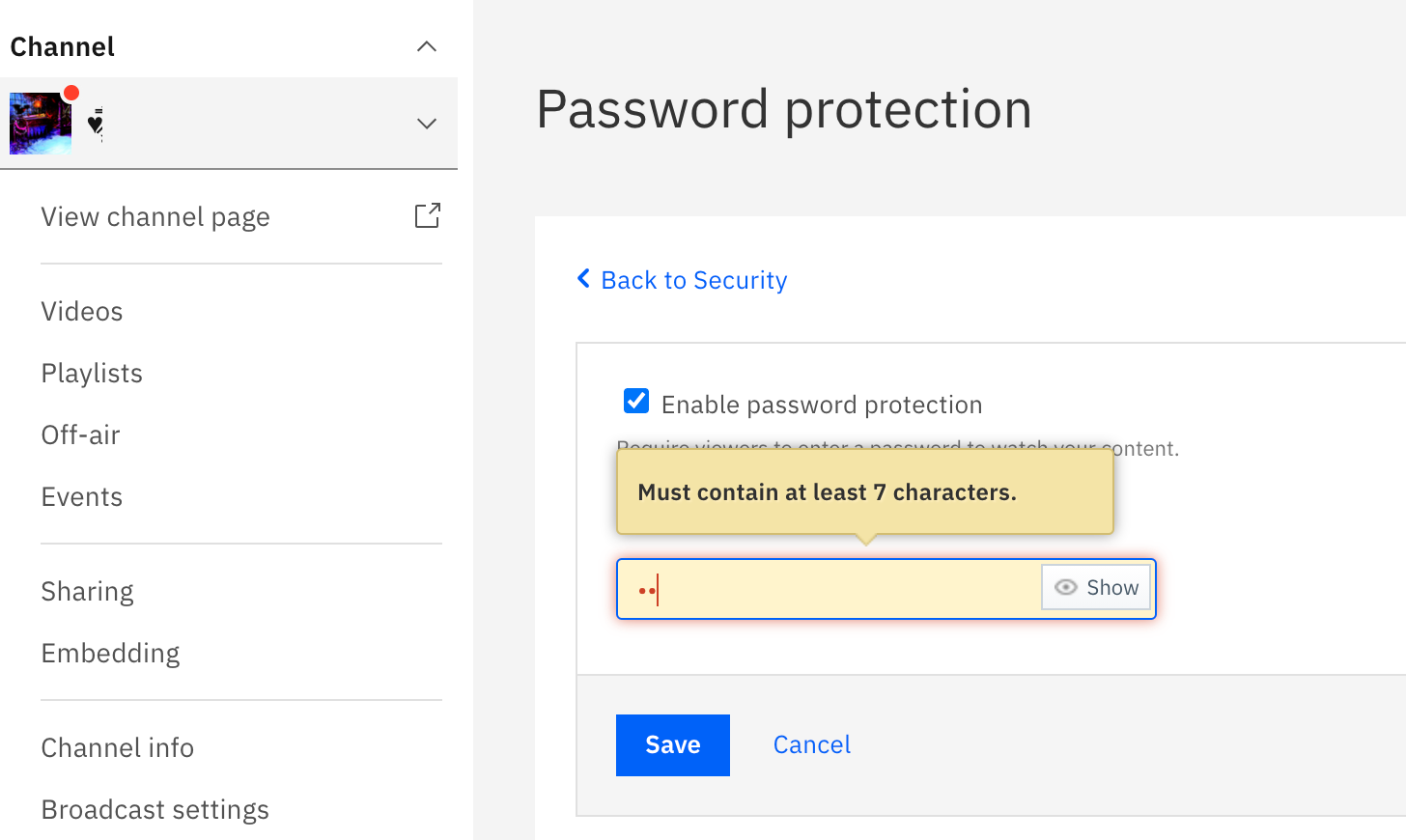Save the password protection settings
The height and width of the screenshot is (840, 1406).
coord(673,745)
